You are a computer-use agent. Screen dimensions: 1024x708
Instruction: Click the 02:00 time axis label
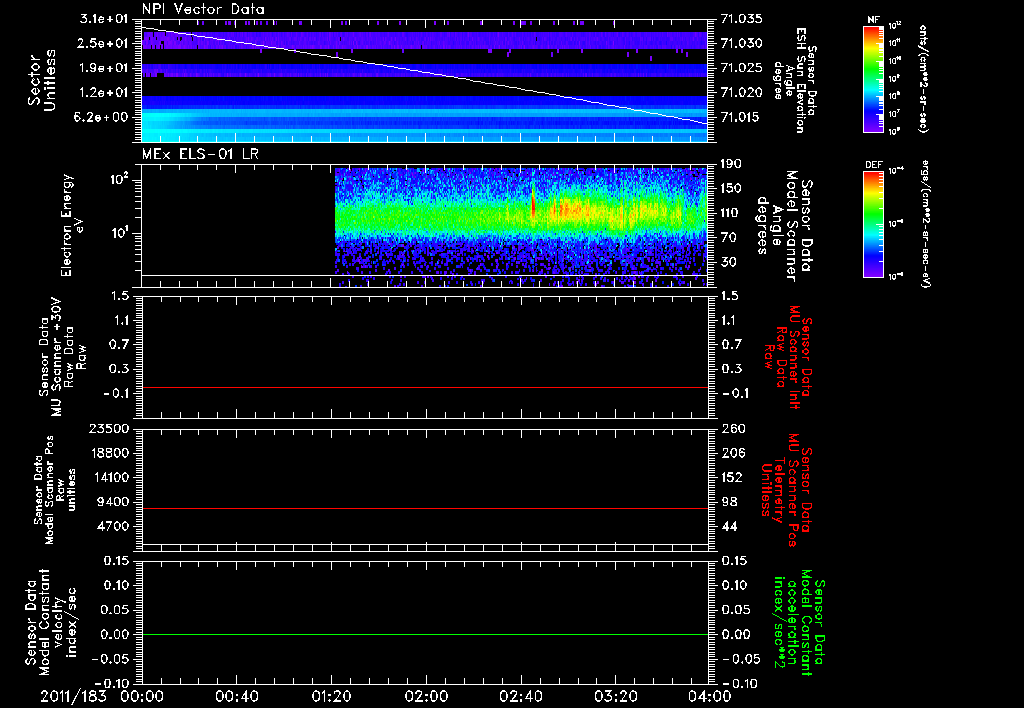point(426,696)
